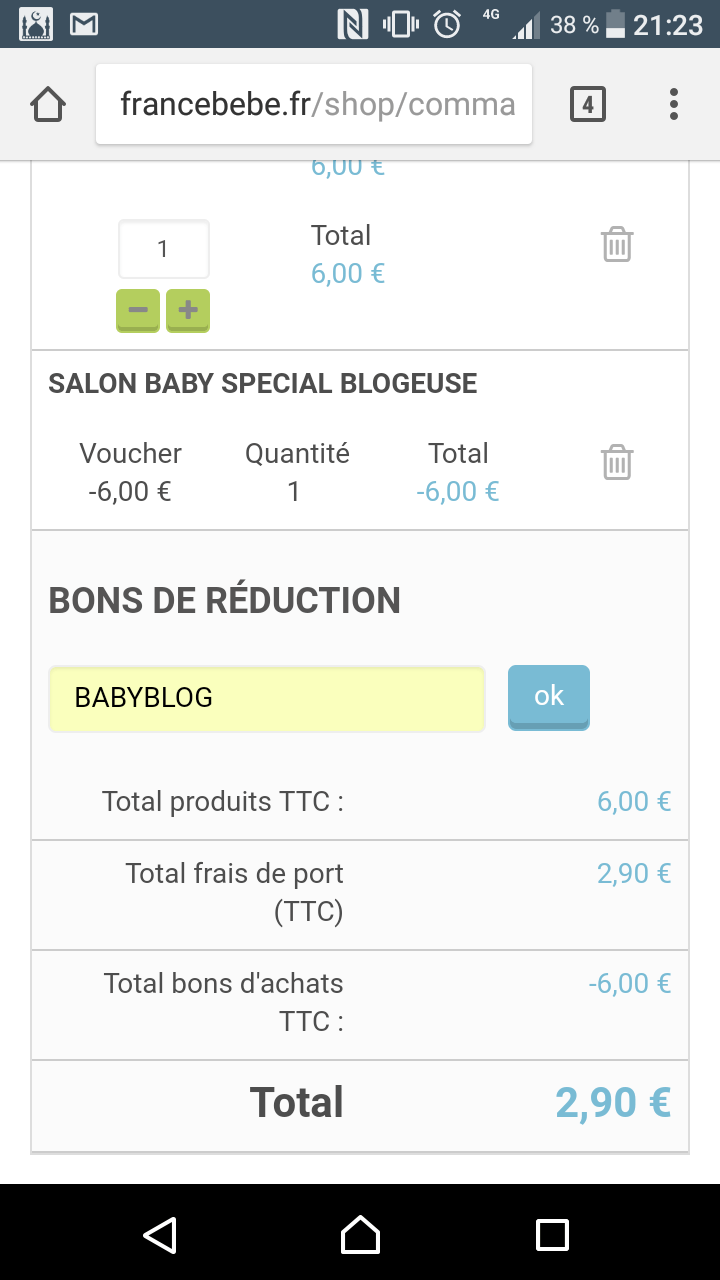This screenshot has height=1280, width=720.
Task: Decrease quantity with the minus button
Action: (x=138, y=310)
